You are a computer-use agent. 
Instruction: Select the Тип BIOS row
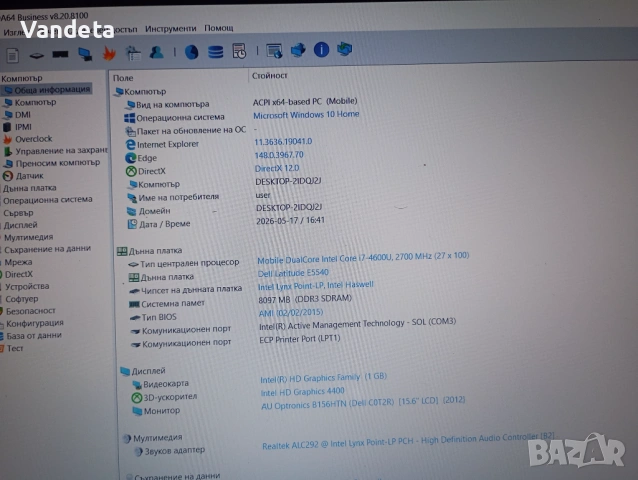point(153,317)
